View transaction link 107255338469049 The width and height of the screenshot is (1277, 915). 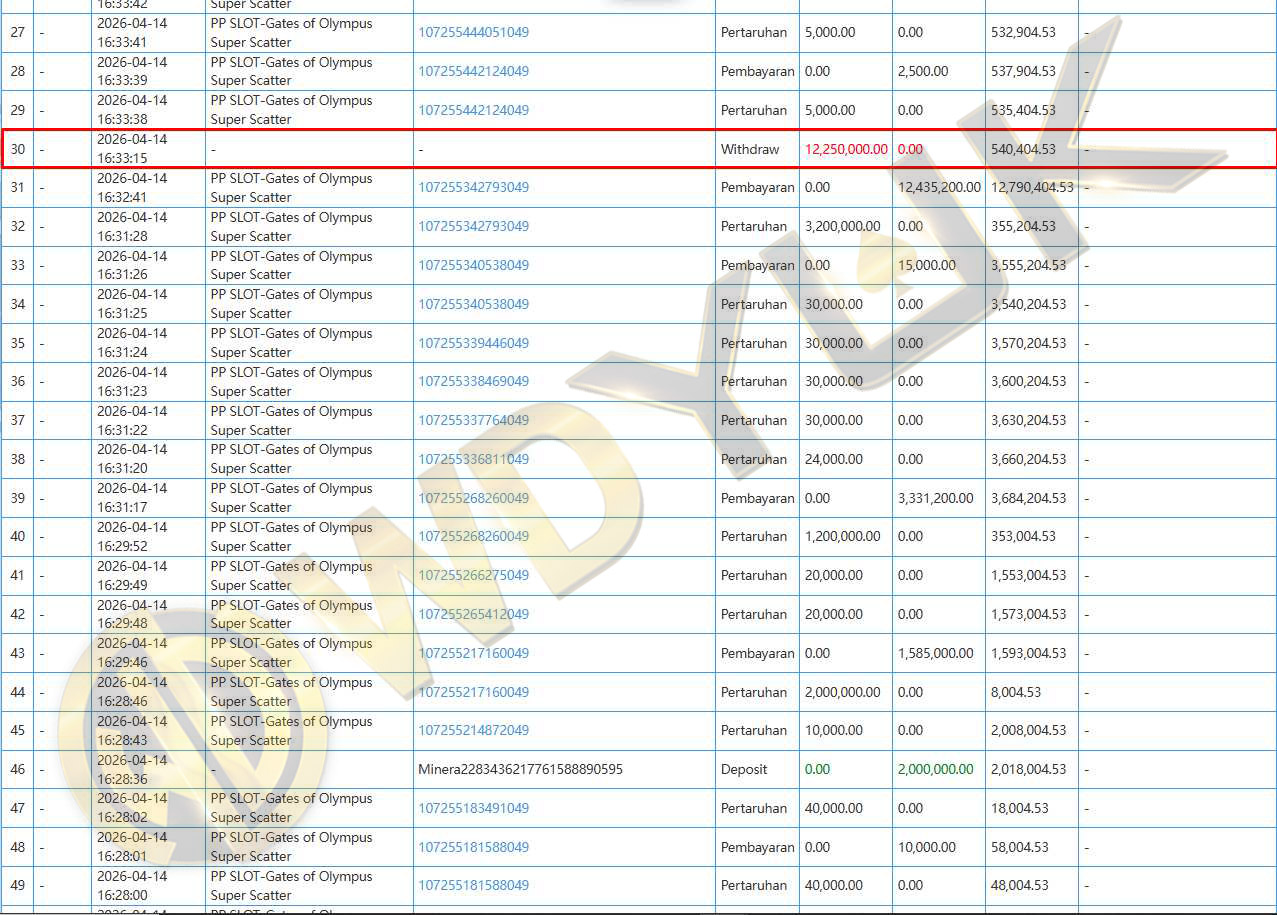(473, 381)
